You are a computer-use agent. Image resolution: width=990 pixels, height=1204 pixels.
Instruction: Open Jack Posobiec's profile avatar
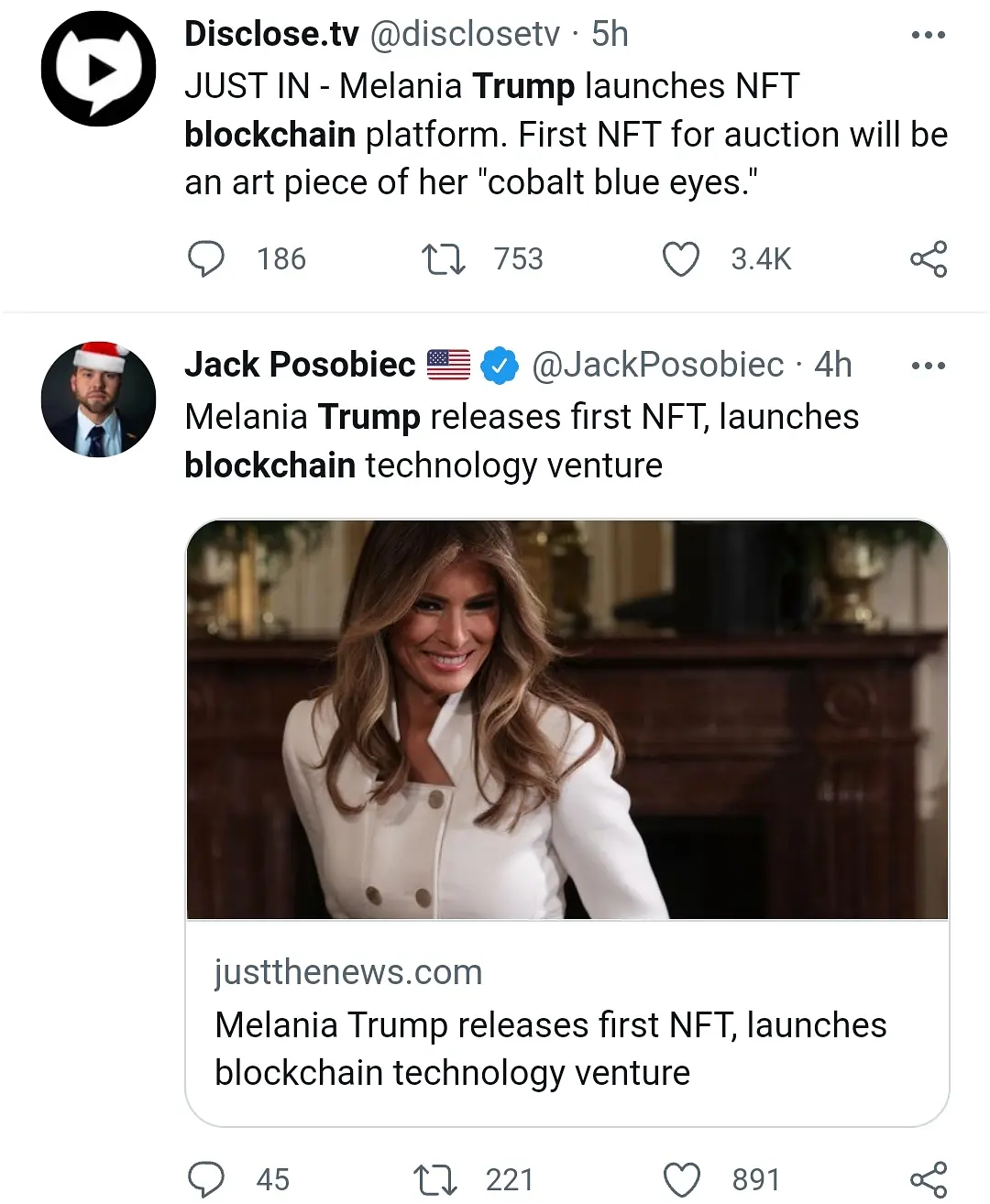coord(99,400)
